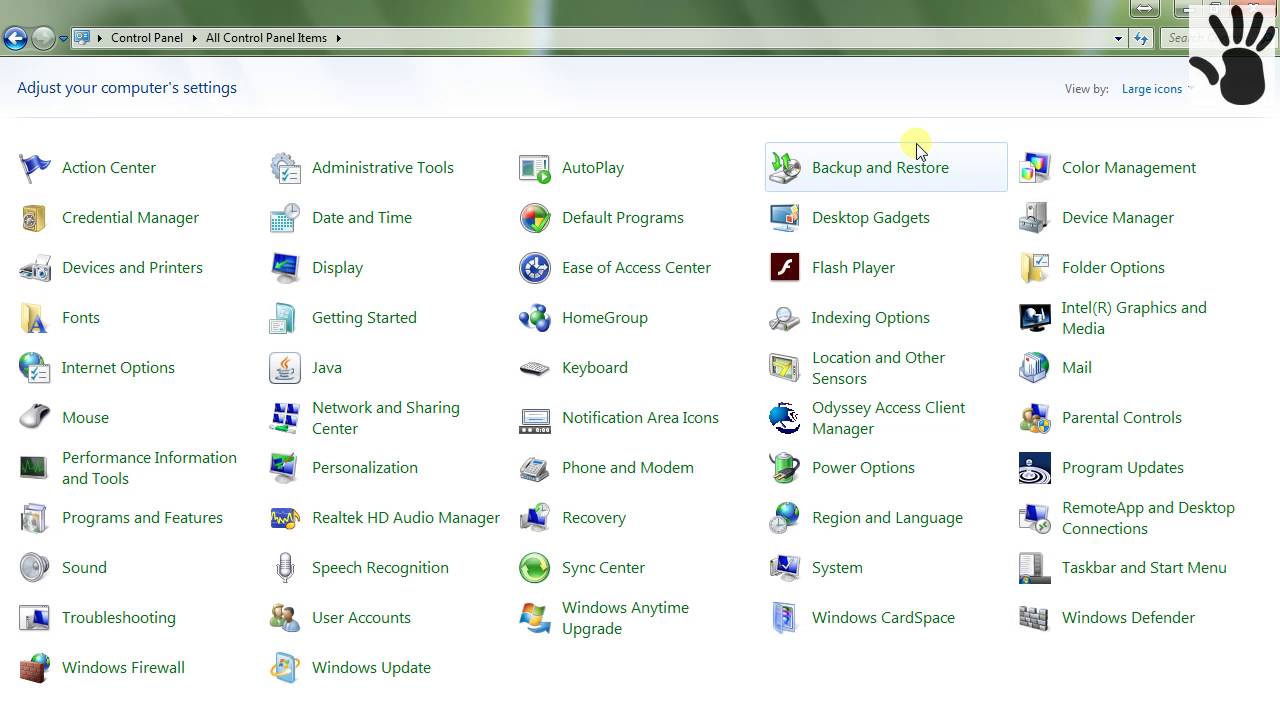Click the Display monitor icon
1280x720 pixels.
[x=285, y=268]
